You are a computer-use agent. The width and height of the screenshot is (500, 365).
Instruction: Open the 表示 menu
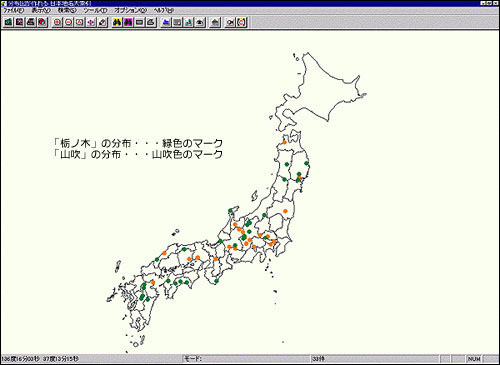[x=41, y=10]
